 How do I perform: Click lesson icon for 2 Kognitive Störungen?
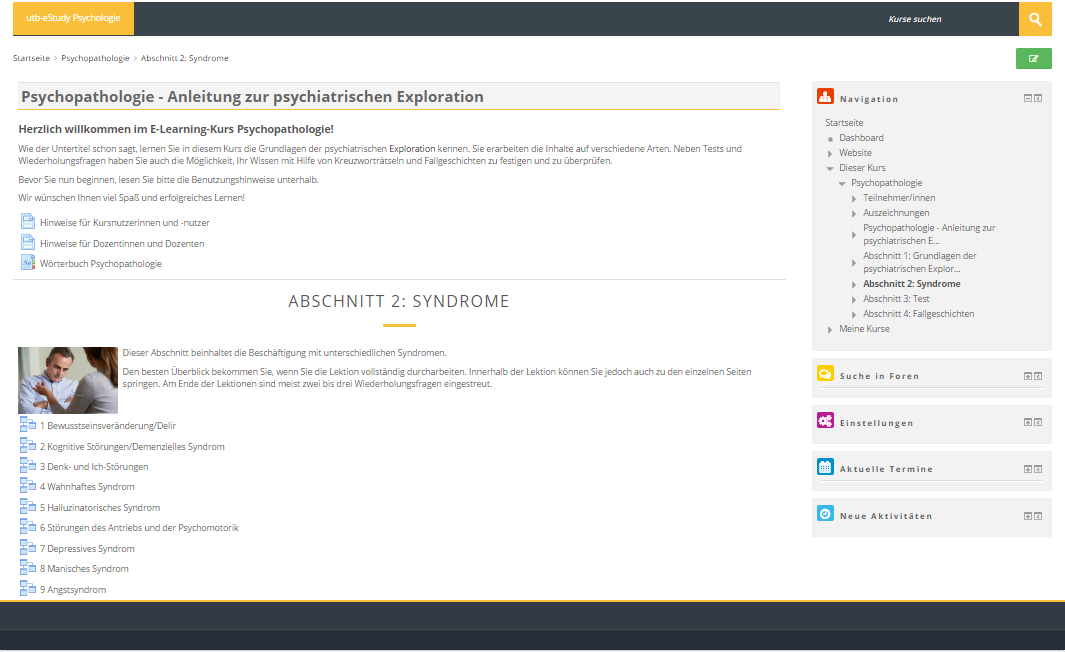point(28,446)
